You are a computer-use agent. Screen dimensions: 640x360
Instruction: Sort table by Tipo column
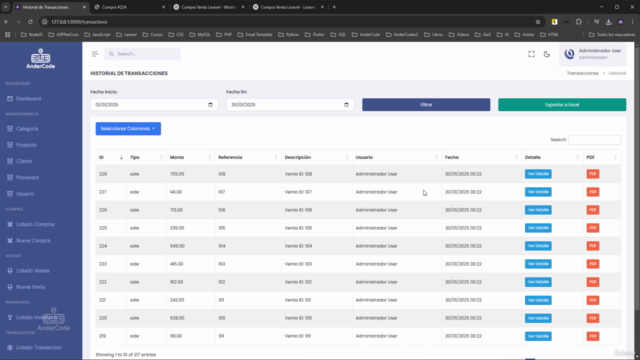[147, 157]
